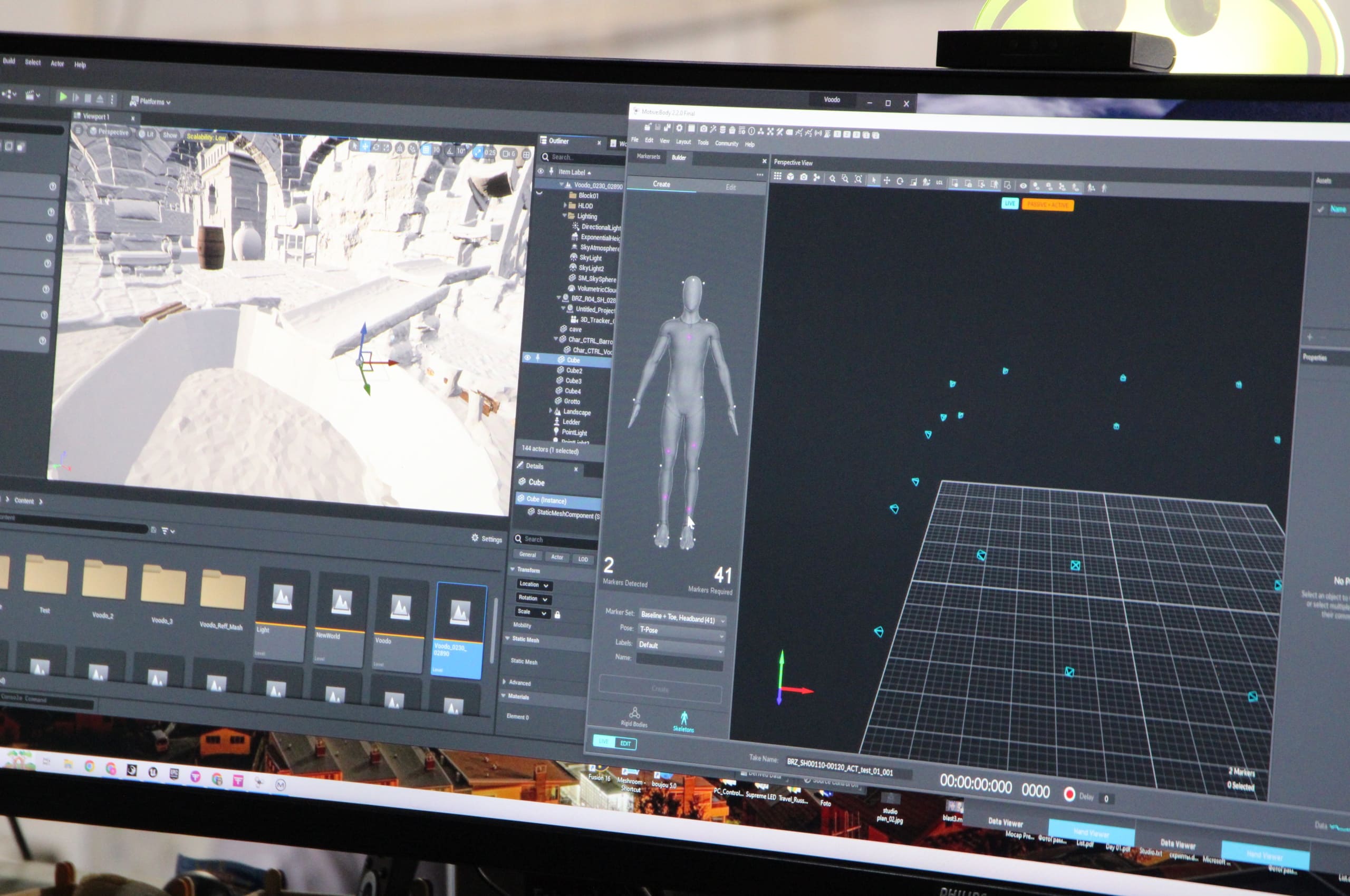Open the File menu in Motive
This screenshot has width=1350, height=896.
pyautogui.click(x=635, y=140)
